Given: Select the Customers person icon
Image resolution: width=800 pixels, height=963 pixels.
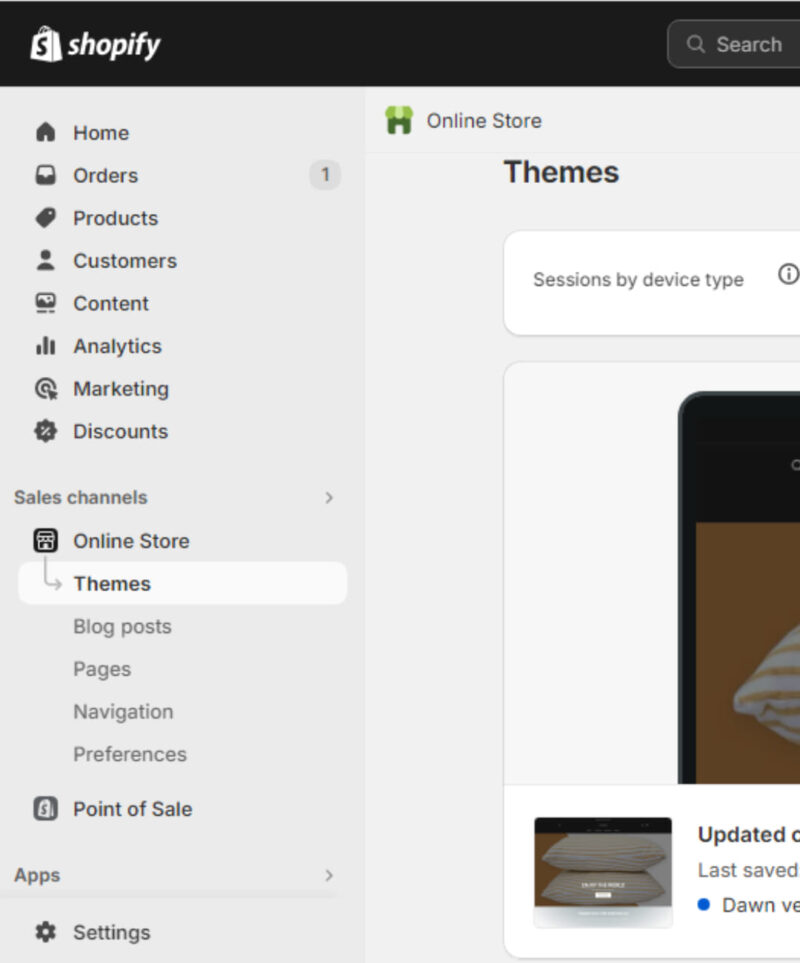Looking at the screenshot, I should 44,260.
